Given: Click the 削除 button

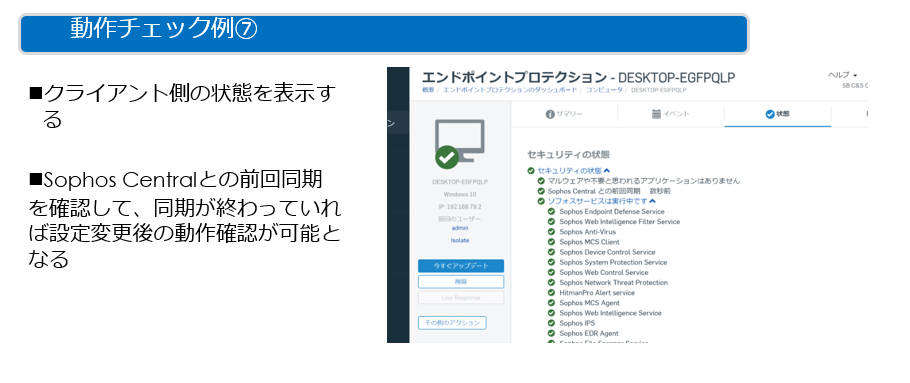Looking at the screenshot, I should pos(461,281).
